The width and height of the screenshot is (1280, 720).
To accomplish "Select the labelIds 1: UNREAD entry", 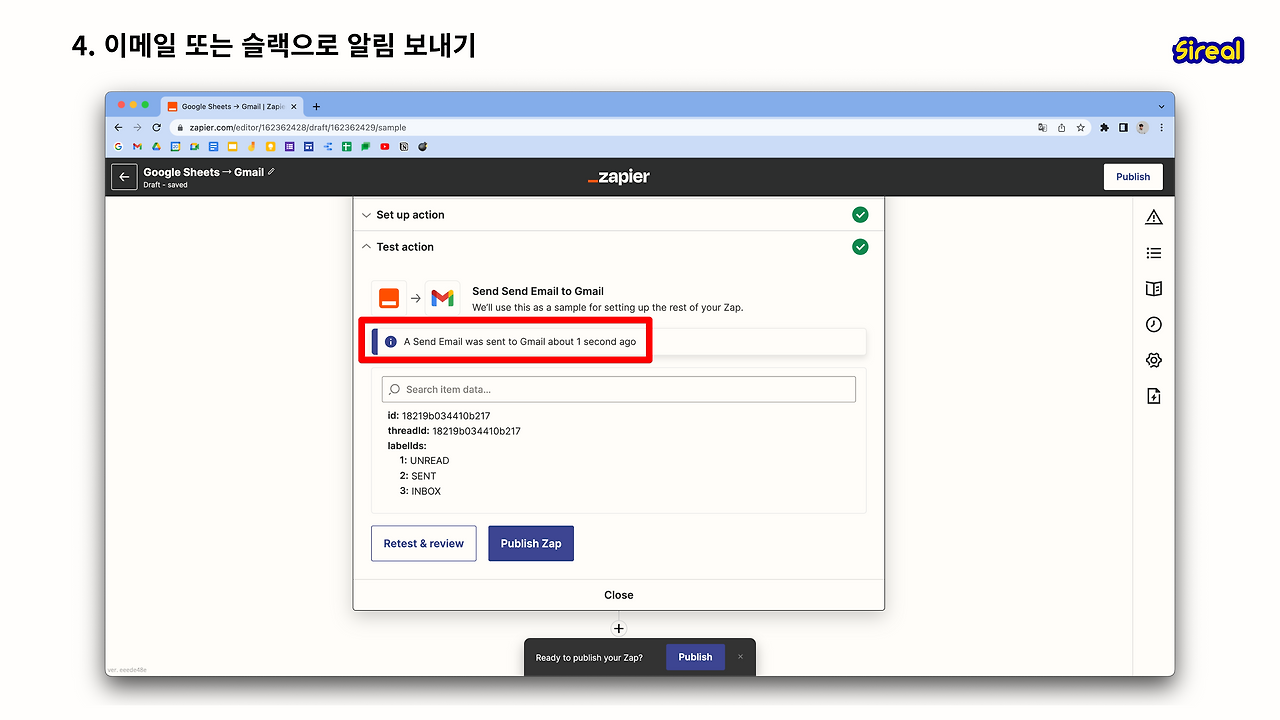I will (424, 461).
